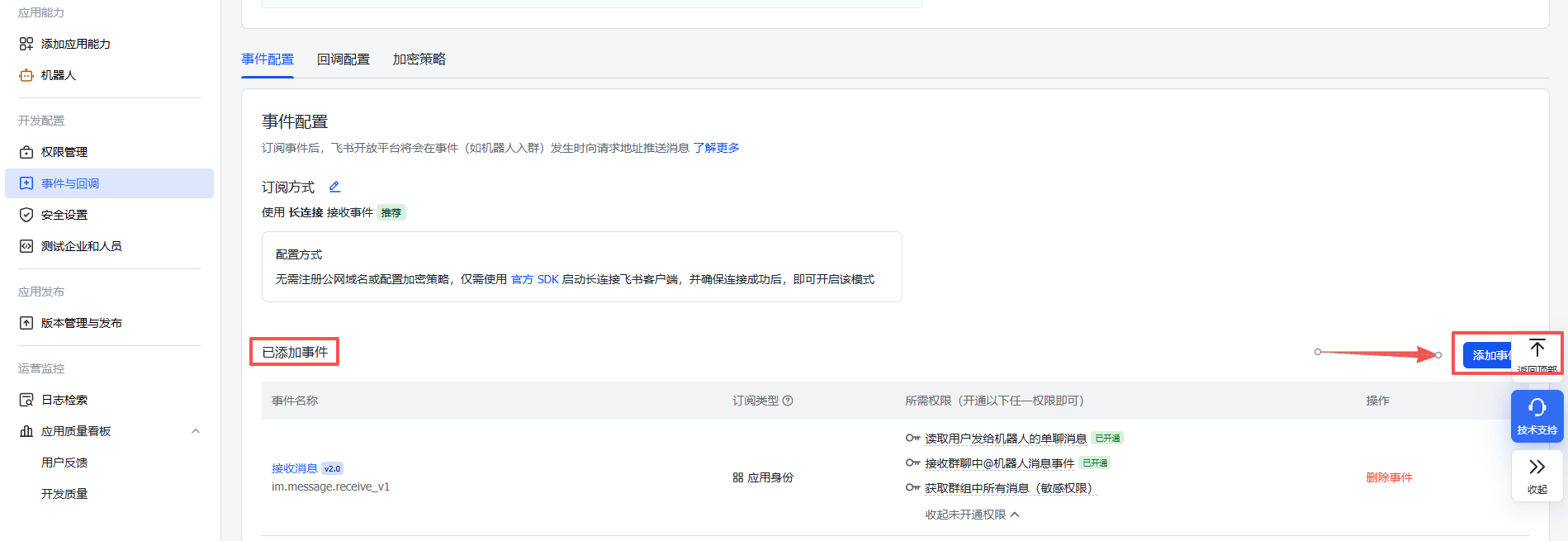The image size is (1568, 541).
Task: Switch to the 加密策略 tab
Action: [x=419, y=59]
